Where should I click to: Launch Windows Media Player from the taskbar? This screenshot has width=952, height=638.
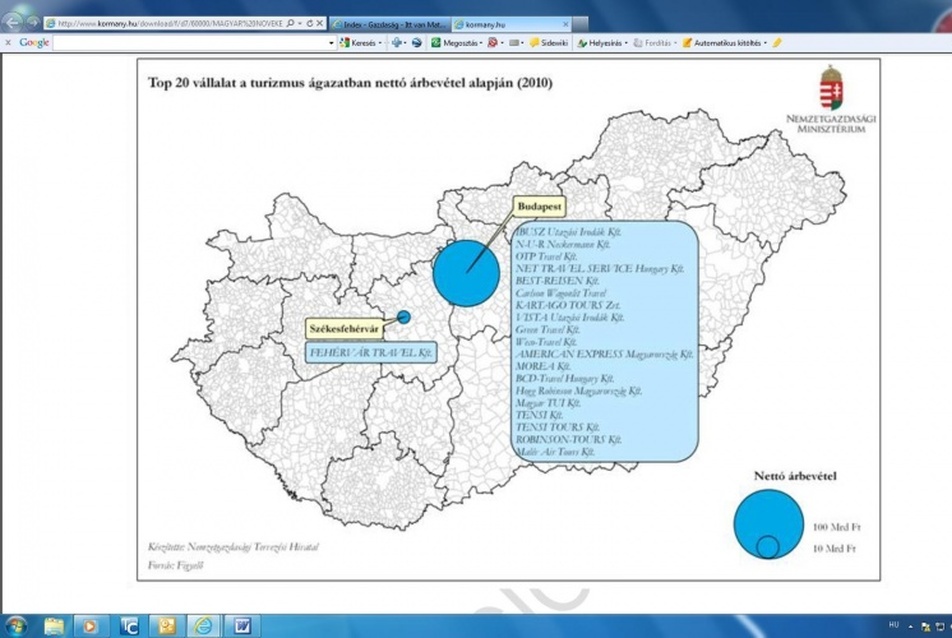pyautogui.click(x=91, y=626)
